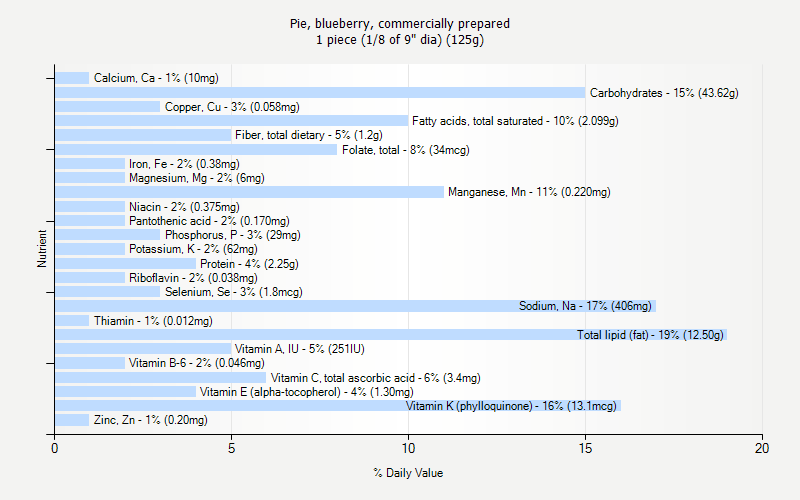Select the 'Vitamin B-6 - 2% (0.046mg)' label
Screen dimensions: 800x500
[x=196, y=363]
